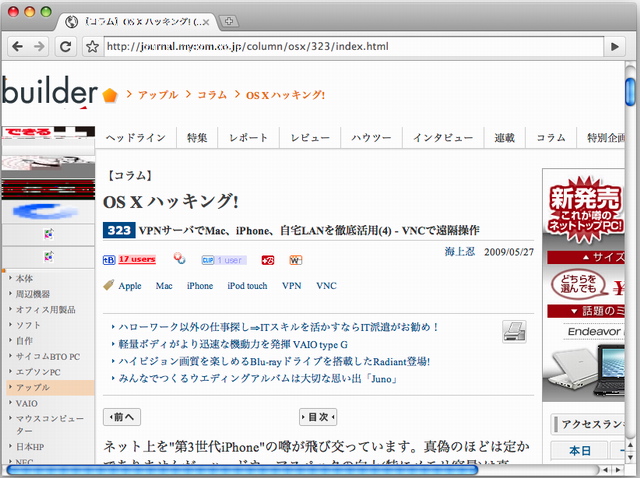
Task: Click the VNC tag link
Action: click(327, 286)
